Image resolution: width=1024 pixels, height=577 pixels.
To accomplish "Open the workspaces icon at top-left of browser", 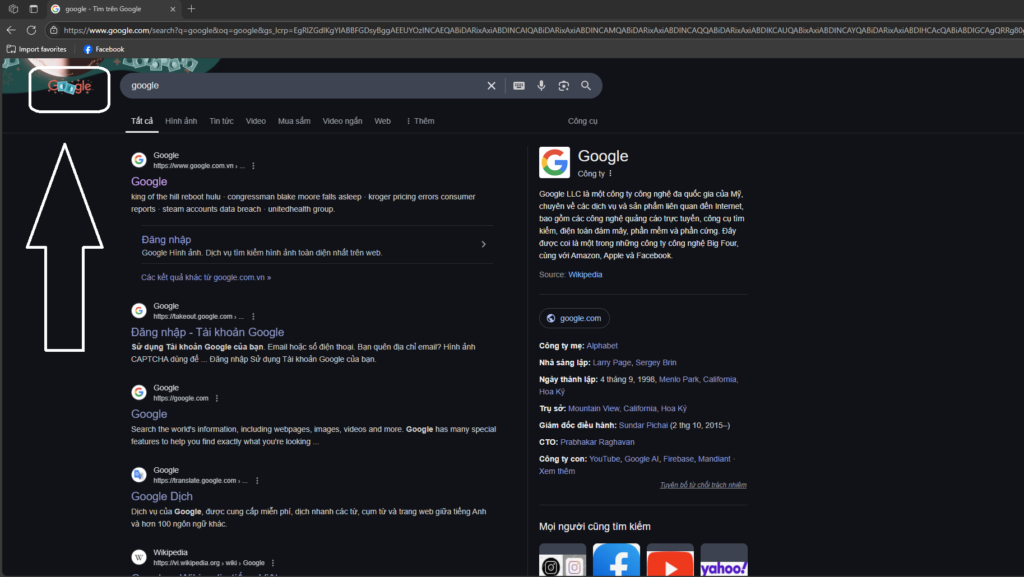I will 13,8.
